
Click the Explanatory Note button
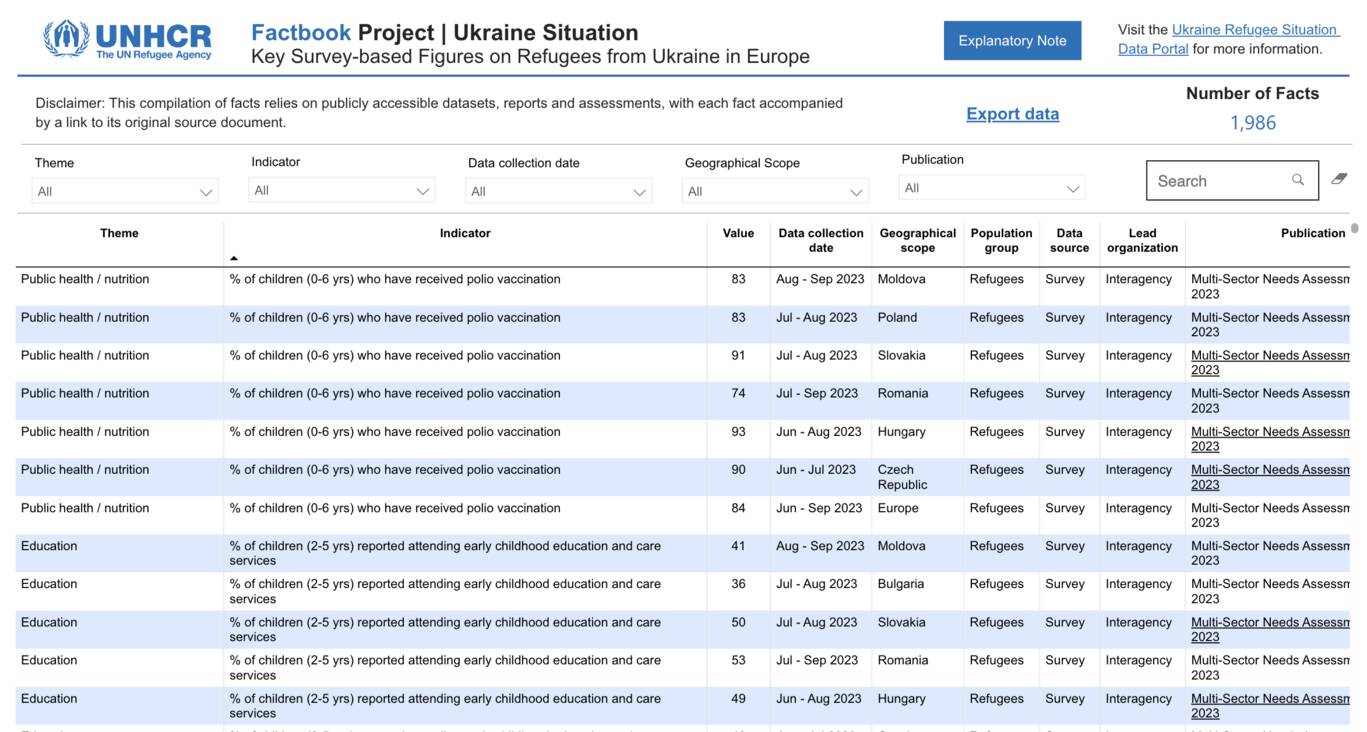click(x=1012, y=41)
